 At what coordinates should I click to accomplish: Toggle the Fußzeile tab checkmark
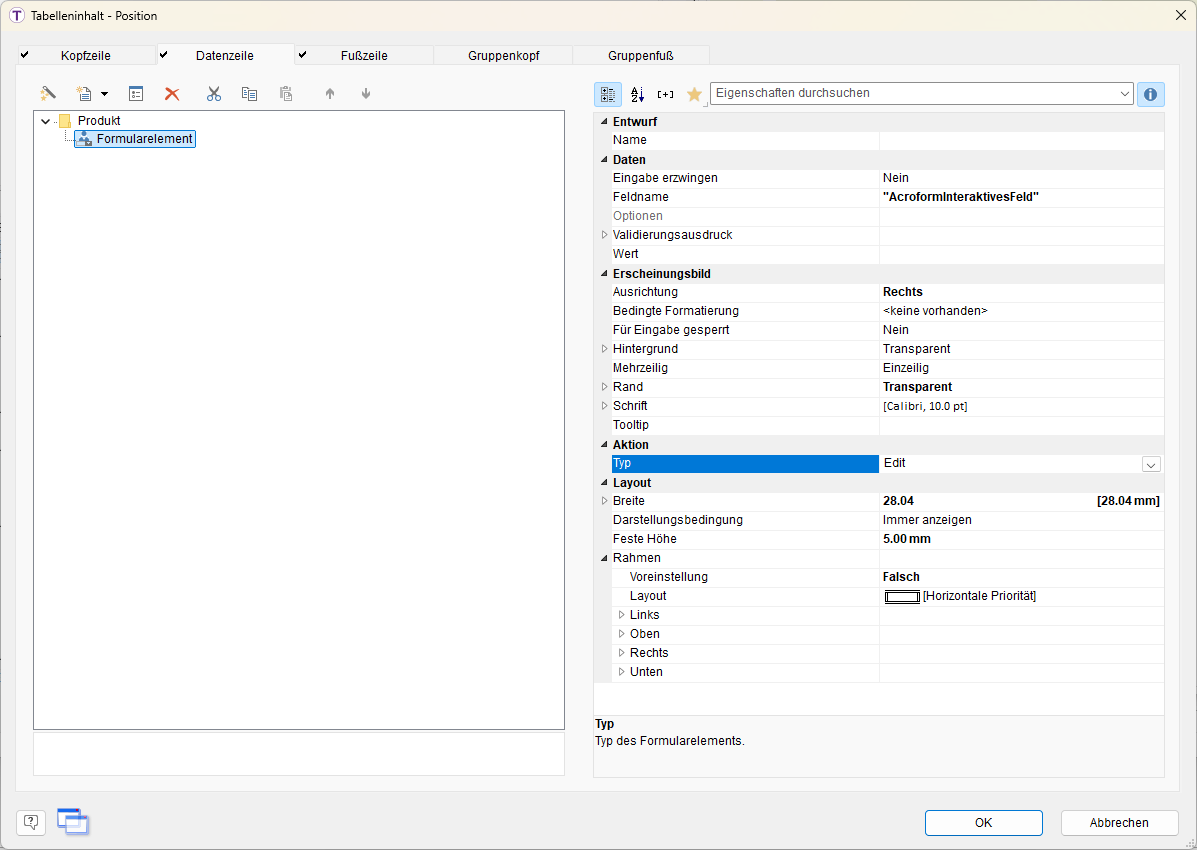point(302,55)
